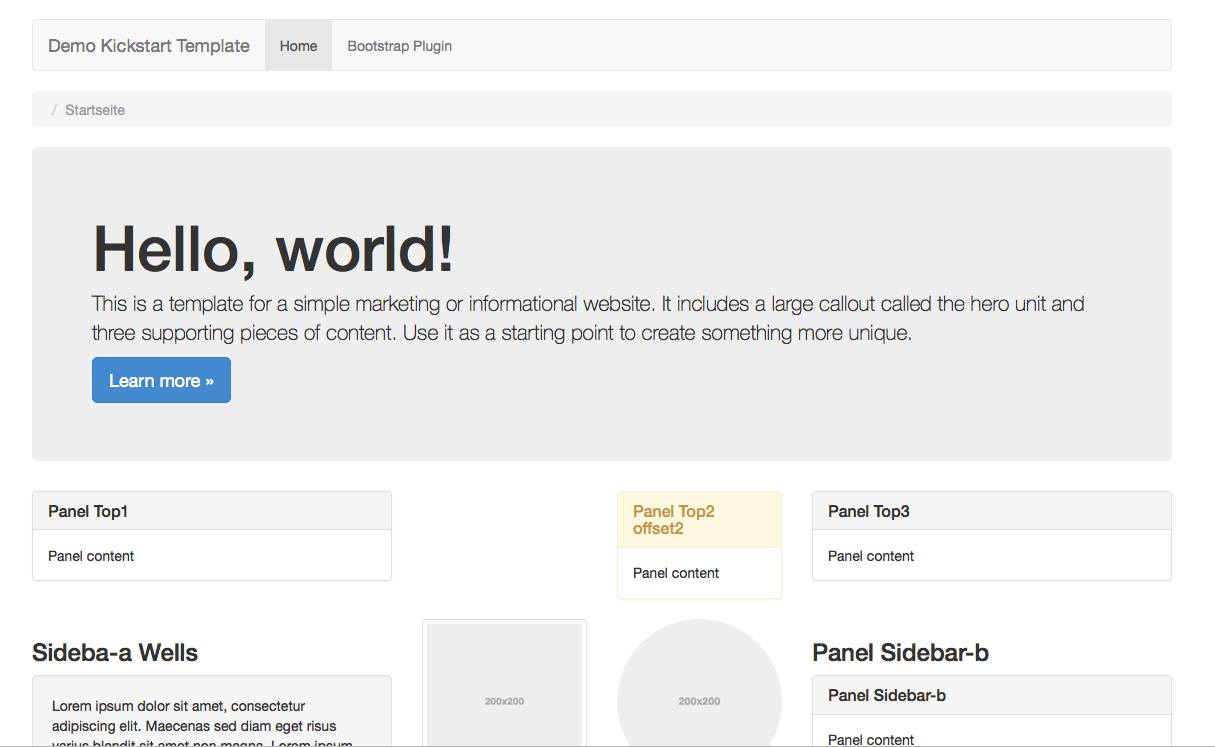
Task: Open the Bootstrap Plugin menu item
Action: [399, 46]
